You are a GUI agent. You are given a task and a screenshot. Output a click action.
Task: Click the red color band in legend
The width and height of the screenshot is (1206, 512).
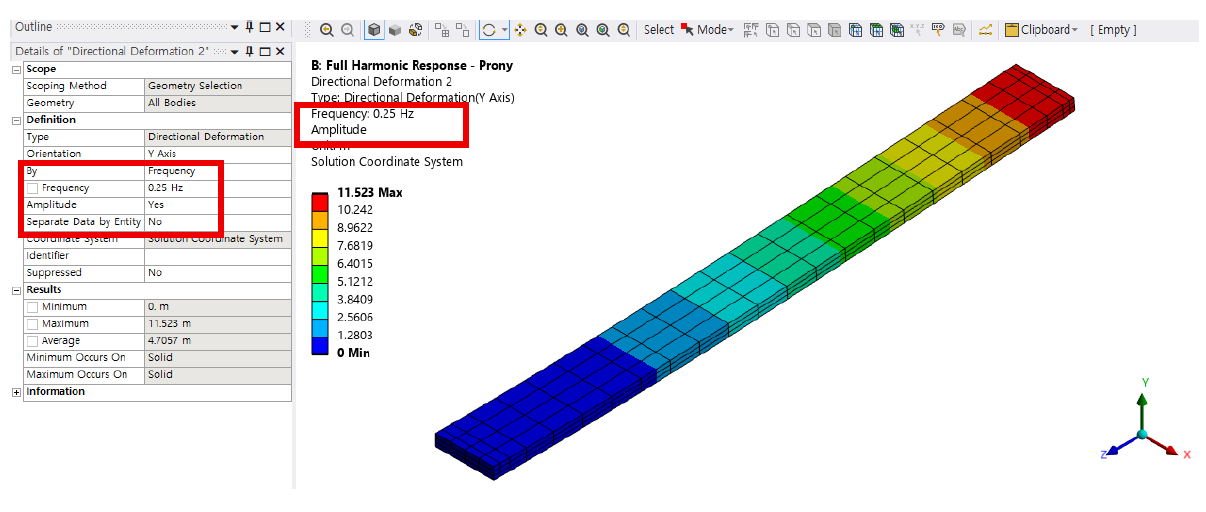point(320,203)
